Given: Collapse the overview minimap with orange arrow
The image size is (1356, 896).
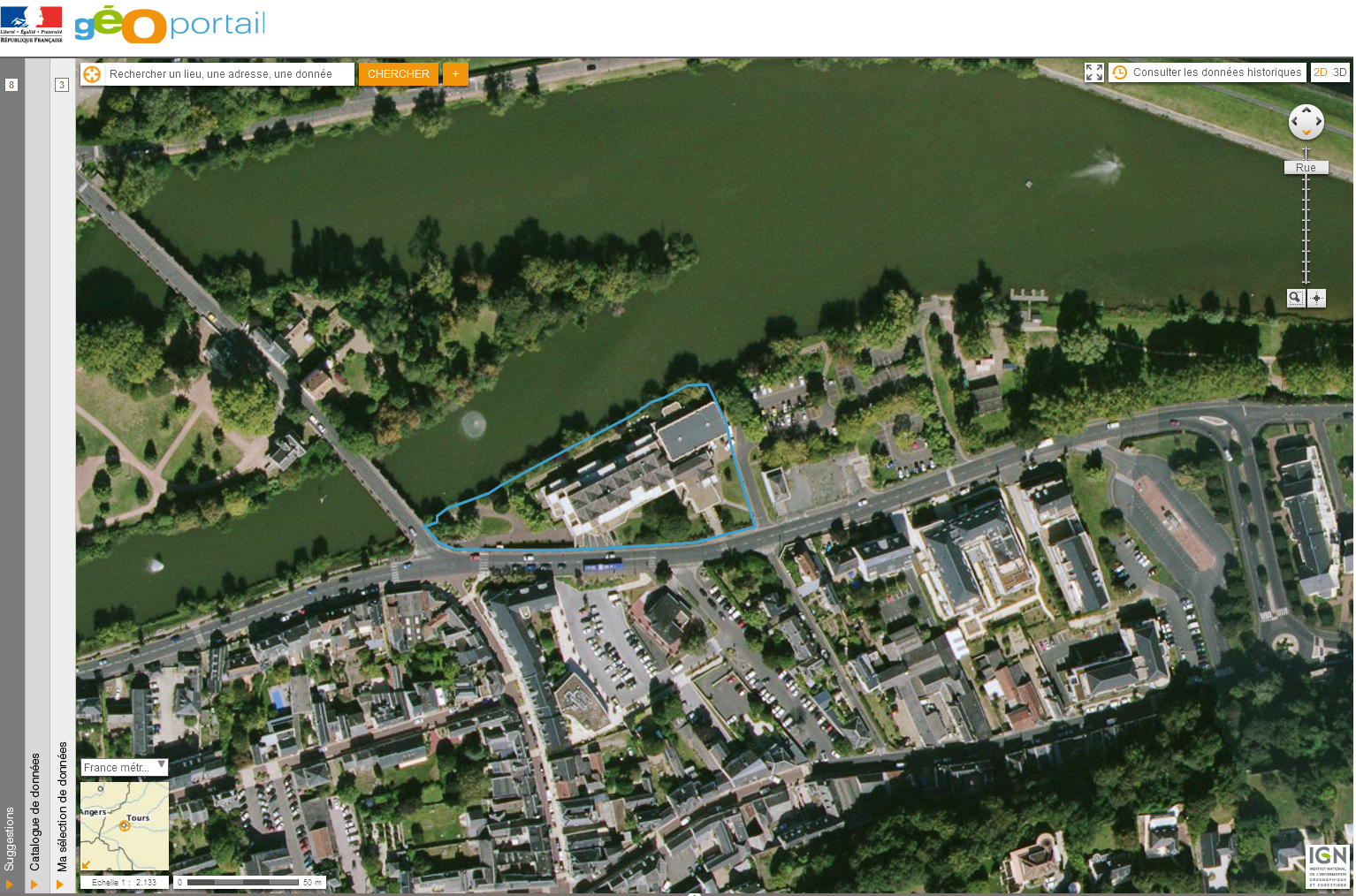Looking at the screenshot, I should click(87, 864).
